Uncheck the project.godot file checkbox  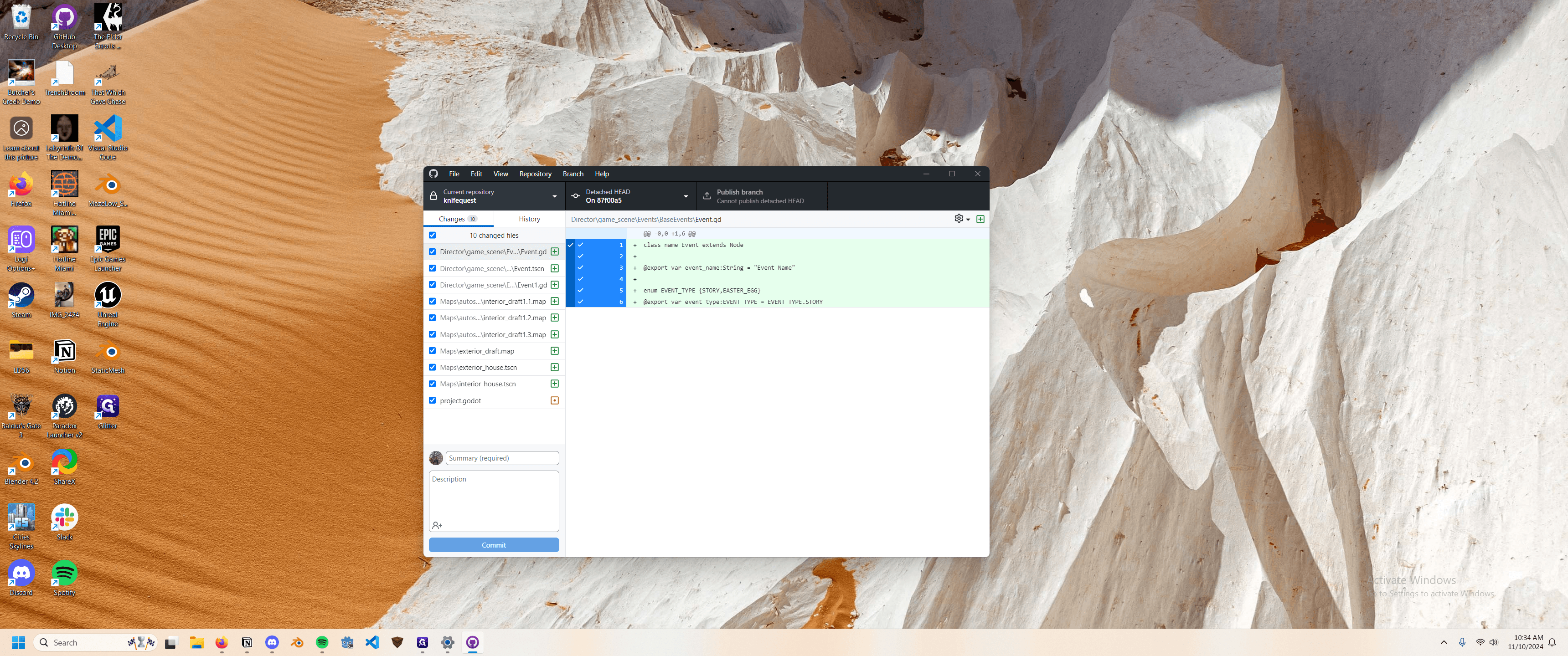point(432,400)
